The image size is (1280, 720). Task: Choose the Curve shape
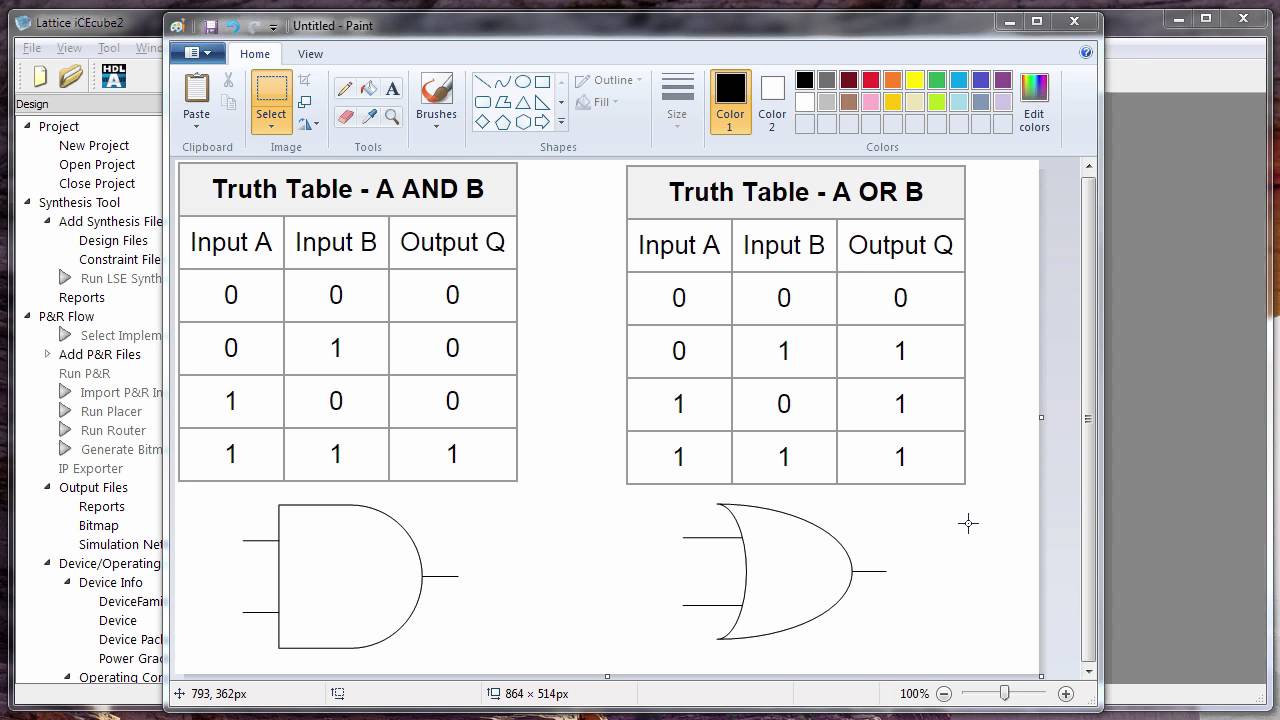coord(502,82)
